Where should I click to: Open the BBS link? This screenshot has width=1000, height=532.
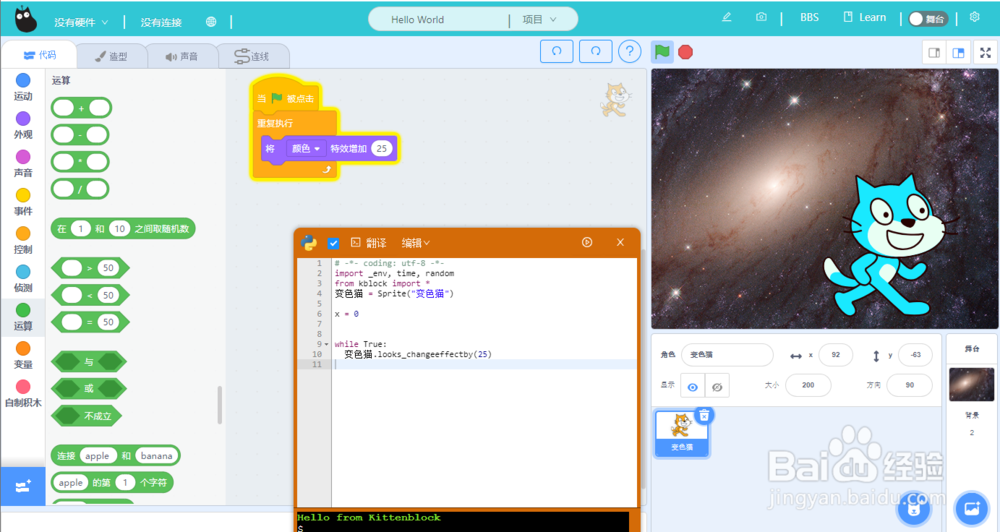point(809,18)
